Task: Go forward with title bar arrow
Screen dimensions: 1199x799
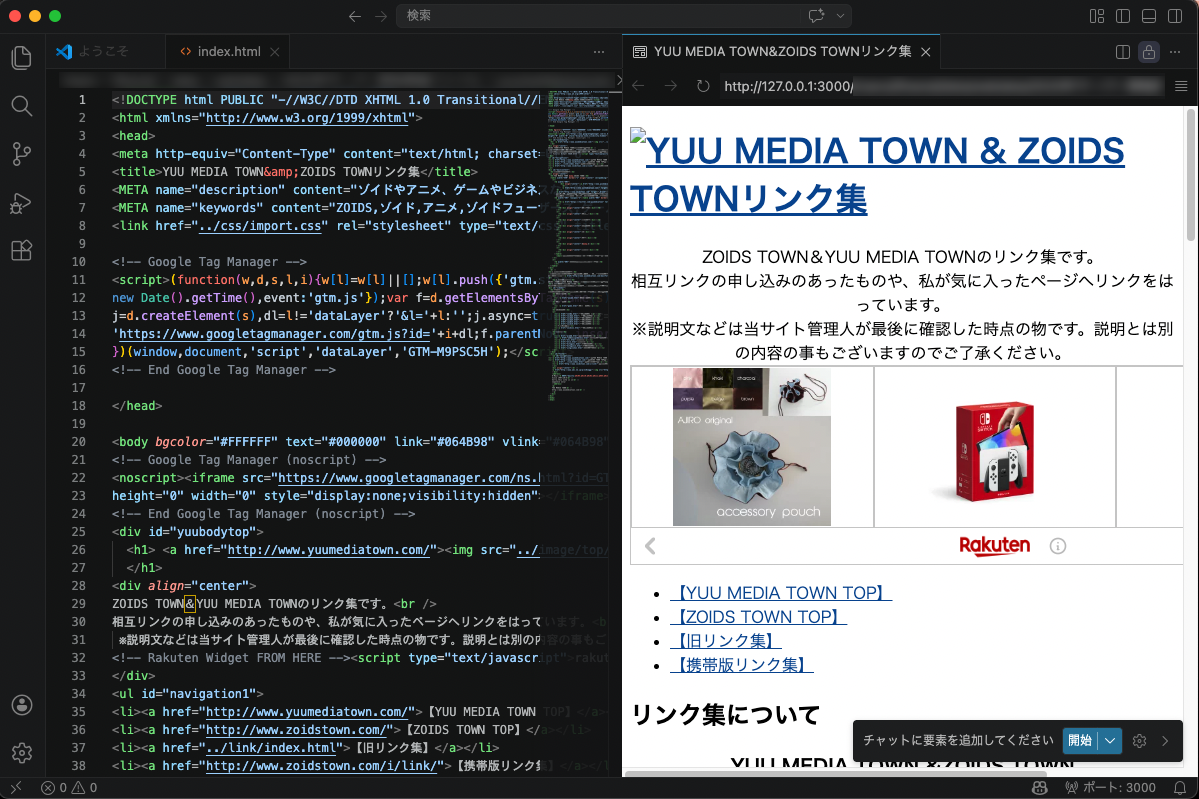Action: (x=381, y=16)
